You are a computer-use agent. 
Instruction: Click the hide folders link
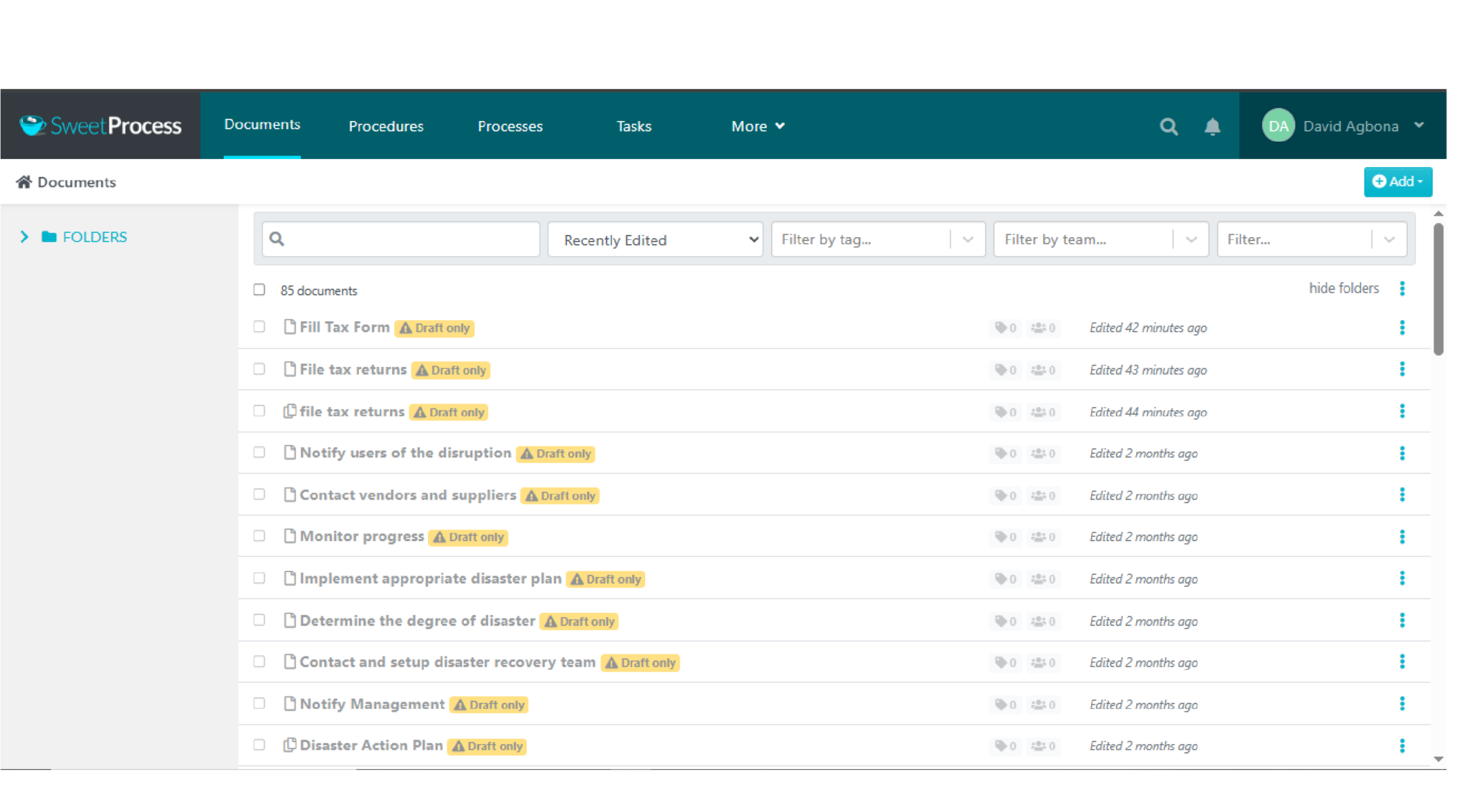1344,288
